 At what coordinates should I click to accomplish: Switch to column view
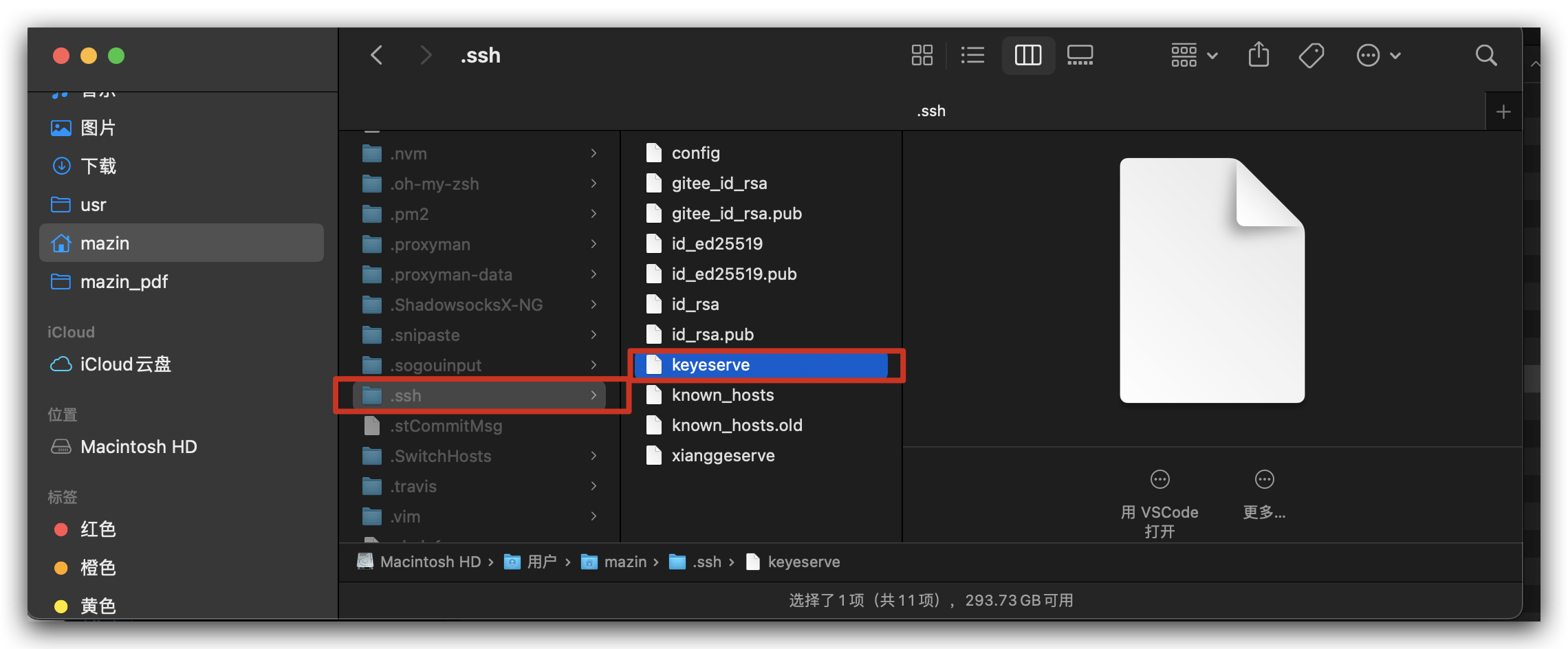pos(1028,55)
